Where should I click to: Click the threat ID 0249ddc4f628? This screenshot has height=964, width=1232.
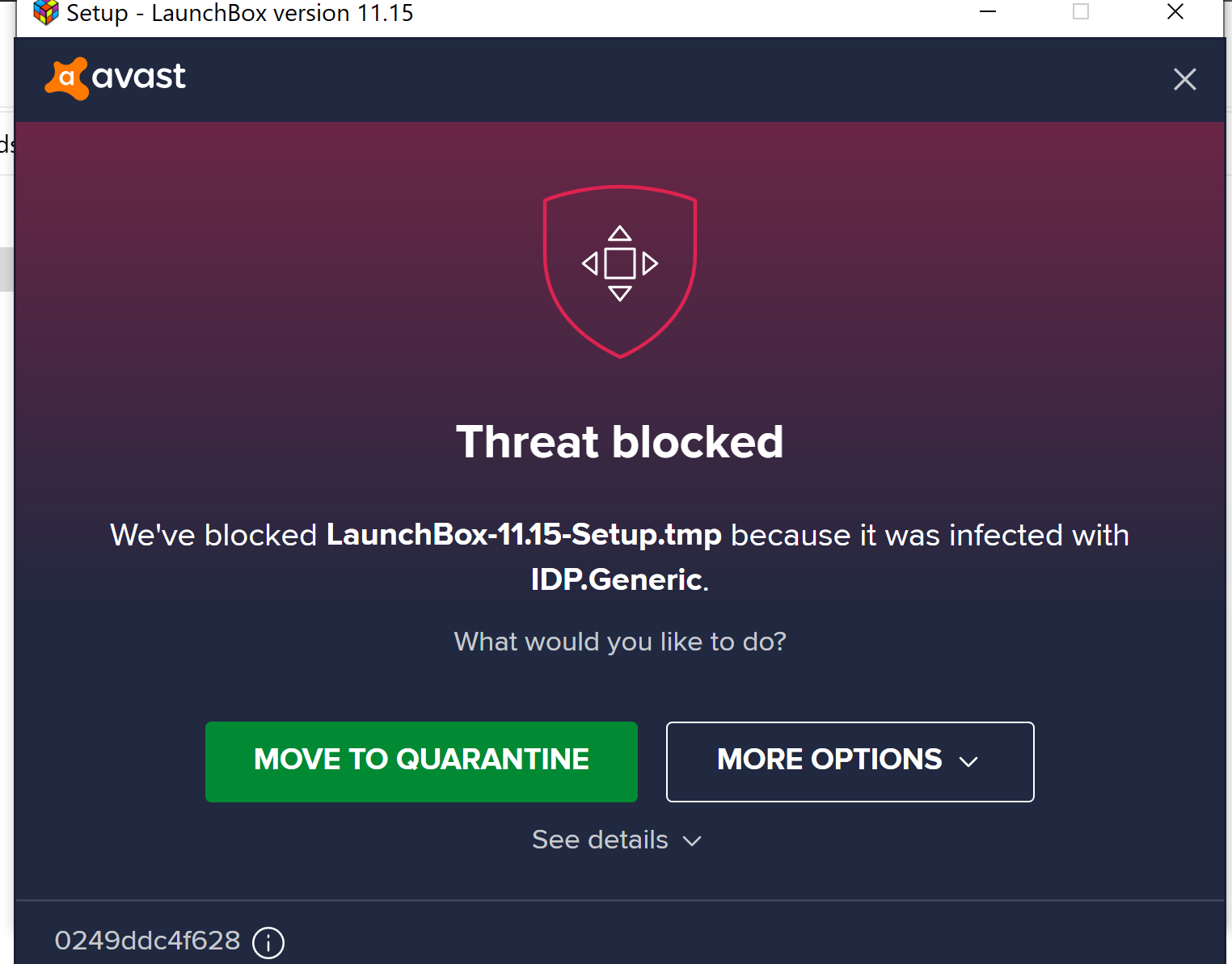coord(147,941)
